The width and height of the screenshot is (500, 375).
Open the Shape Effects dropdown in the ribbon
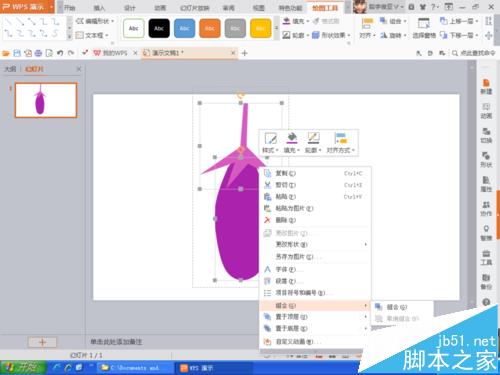(331, 35)
